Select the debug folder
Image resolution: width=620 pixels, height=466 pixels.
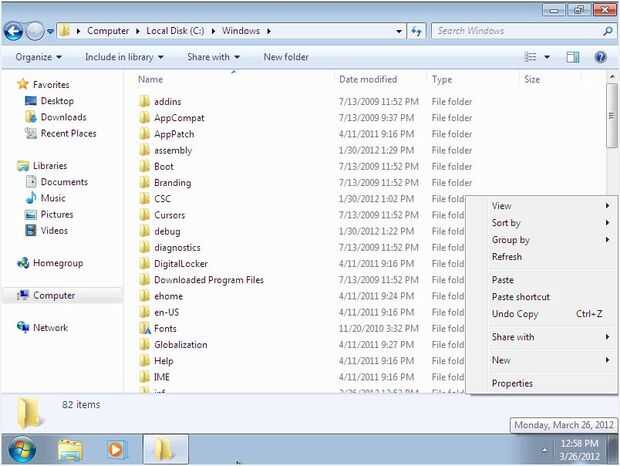[x=167, y=231]
